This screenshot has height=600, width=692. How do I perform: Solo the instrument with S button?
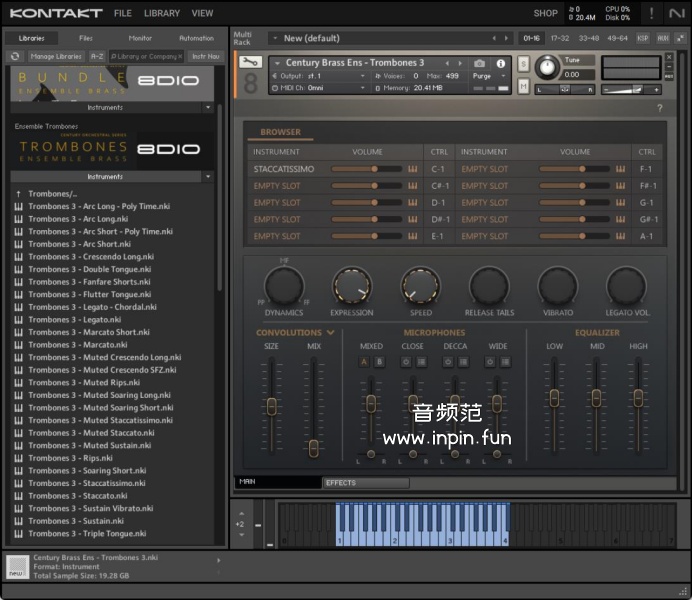click(x=524, y=64)
